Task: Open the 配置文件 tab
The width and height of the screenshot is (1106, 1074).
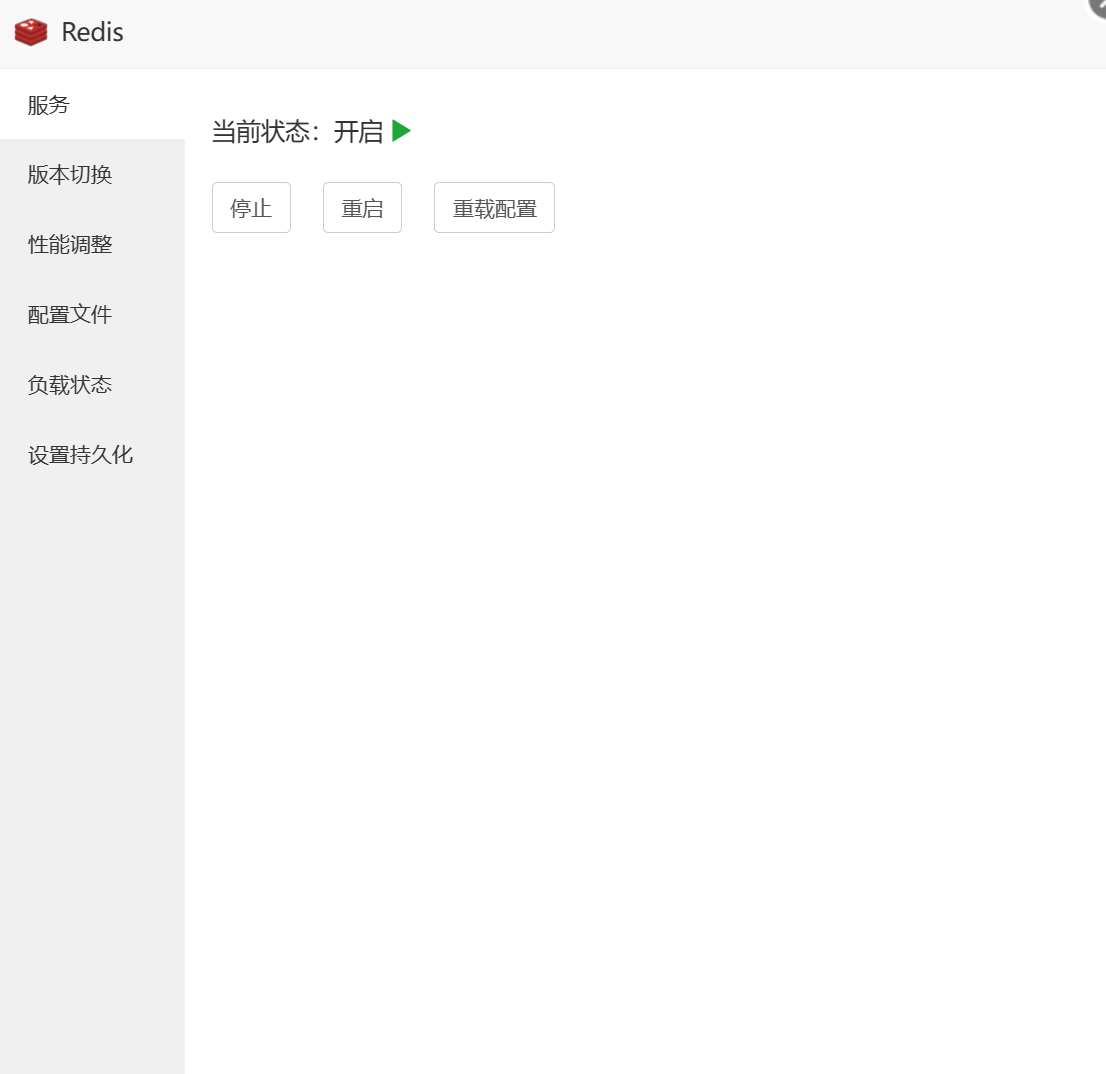Action: coord(92,315)
